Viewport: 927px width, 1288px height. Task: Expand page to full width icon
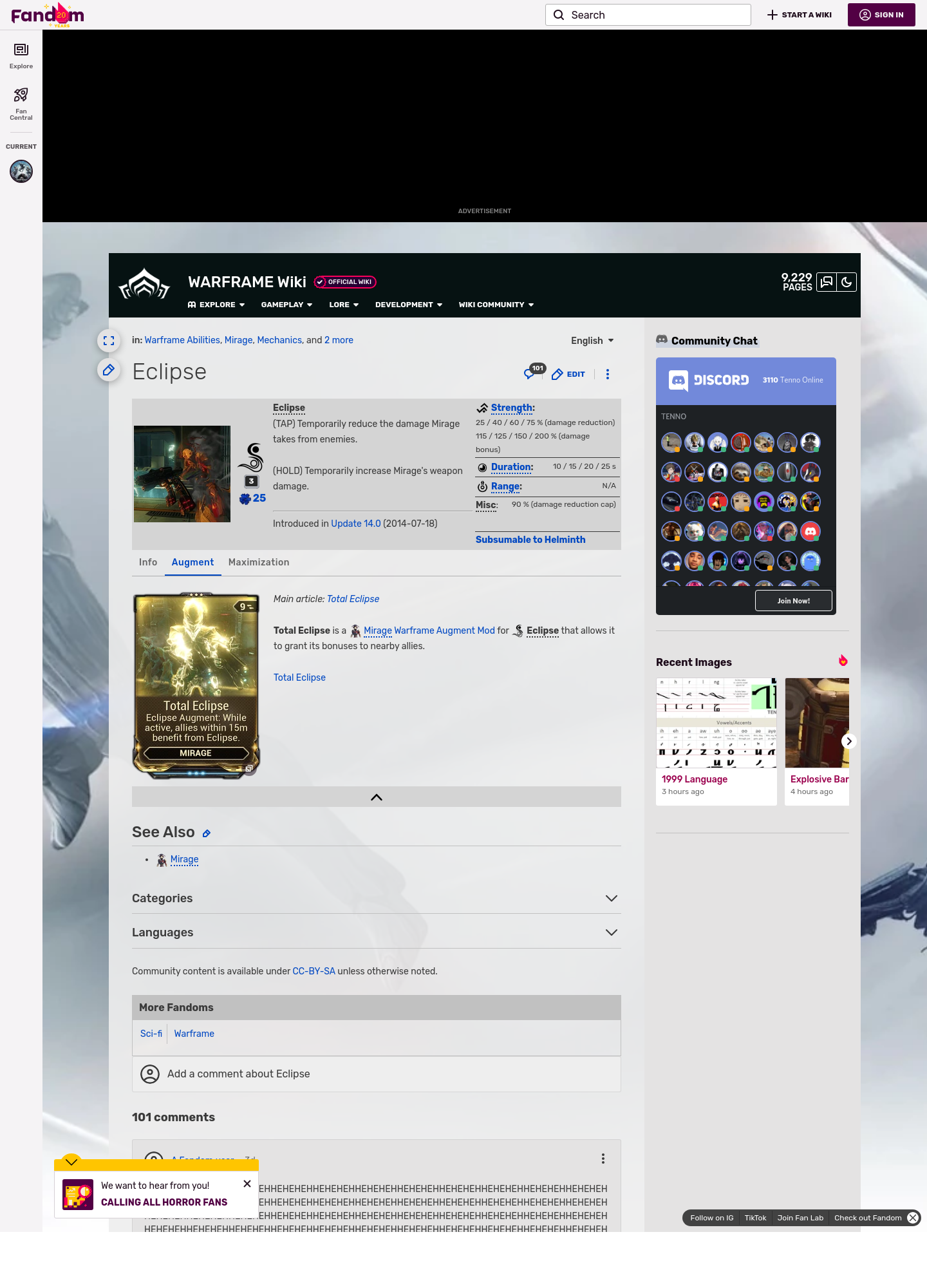pos(109,341)
